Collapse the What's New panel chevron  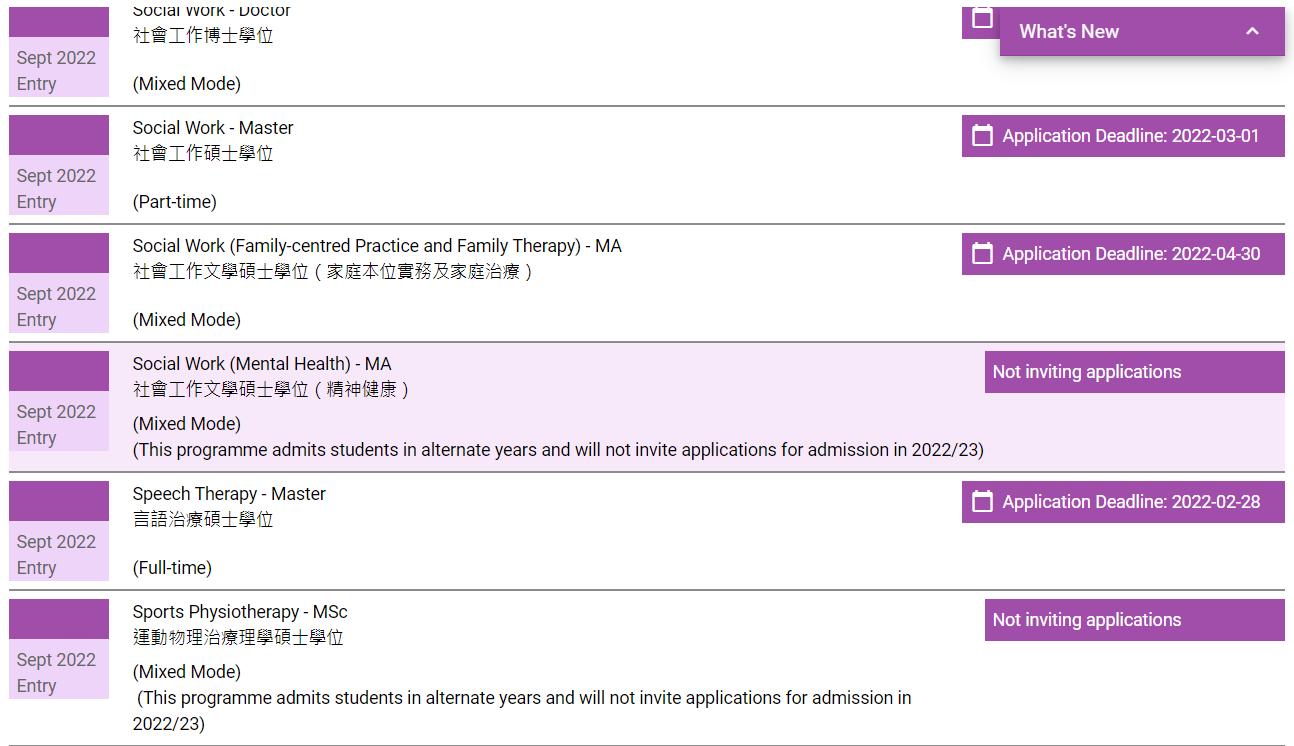point(1252,32)
